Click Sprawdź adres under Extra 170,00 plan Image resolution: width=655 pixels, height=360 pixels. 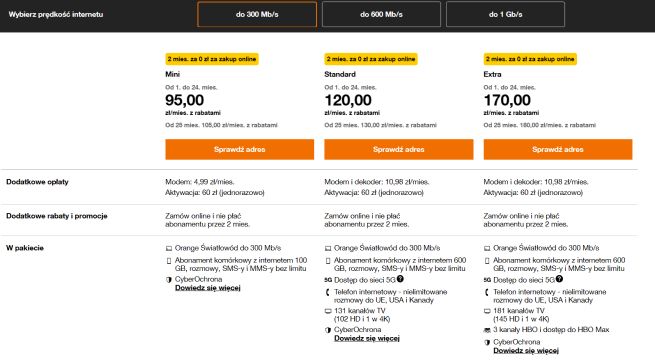point(558,150)
